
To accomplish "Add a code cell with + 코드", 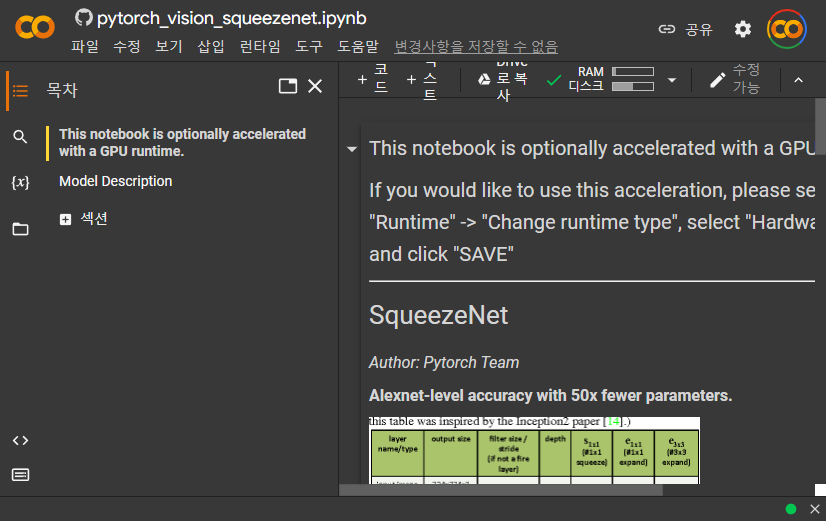I will tap(372, 80).
